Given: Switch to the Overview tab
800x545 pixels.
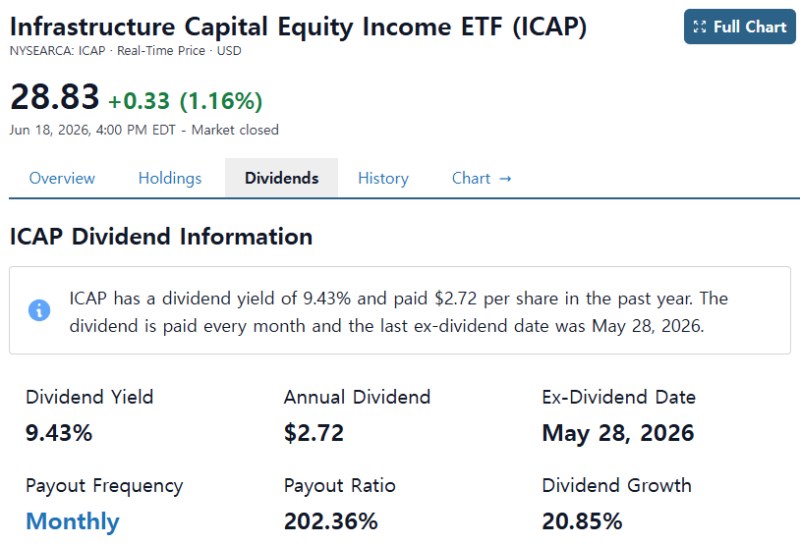Looking at the screenshot, I should point(62,178).
